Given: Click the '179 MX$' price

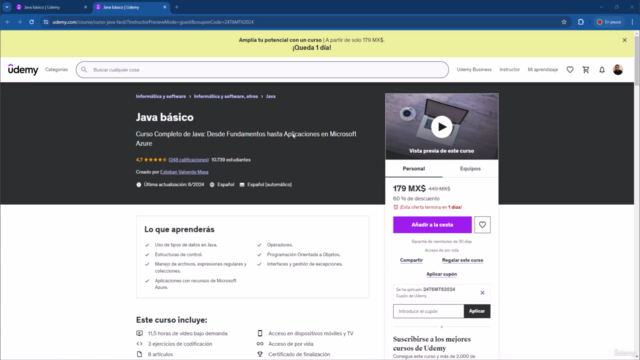Looking at the screenshot, I should pos(409,189).
